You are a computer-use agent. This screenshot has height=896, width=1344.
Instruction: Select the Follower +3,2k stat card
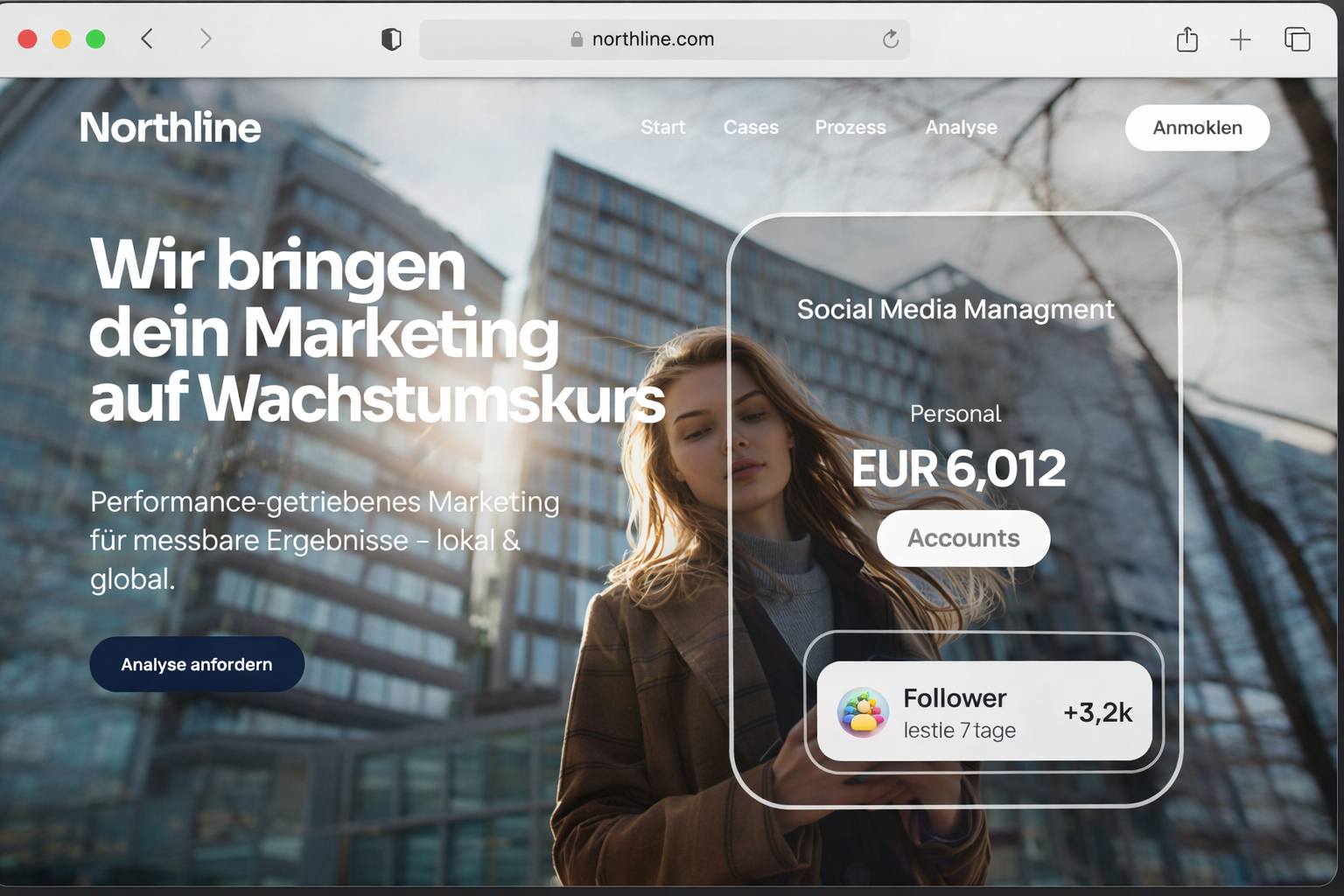point(984,711)
